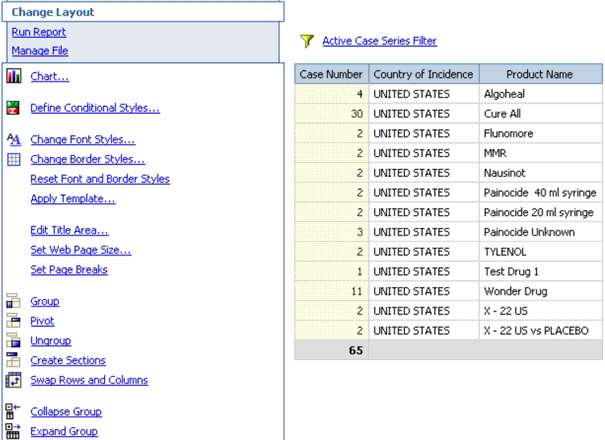This screenshot has height=440, width=605.
Task: Click Reset Font and Border Styles
Action: (100, 179)
